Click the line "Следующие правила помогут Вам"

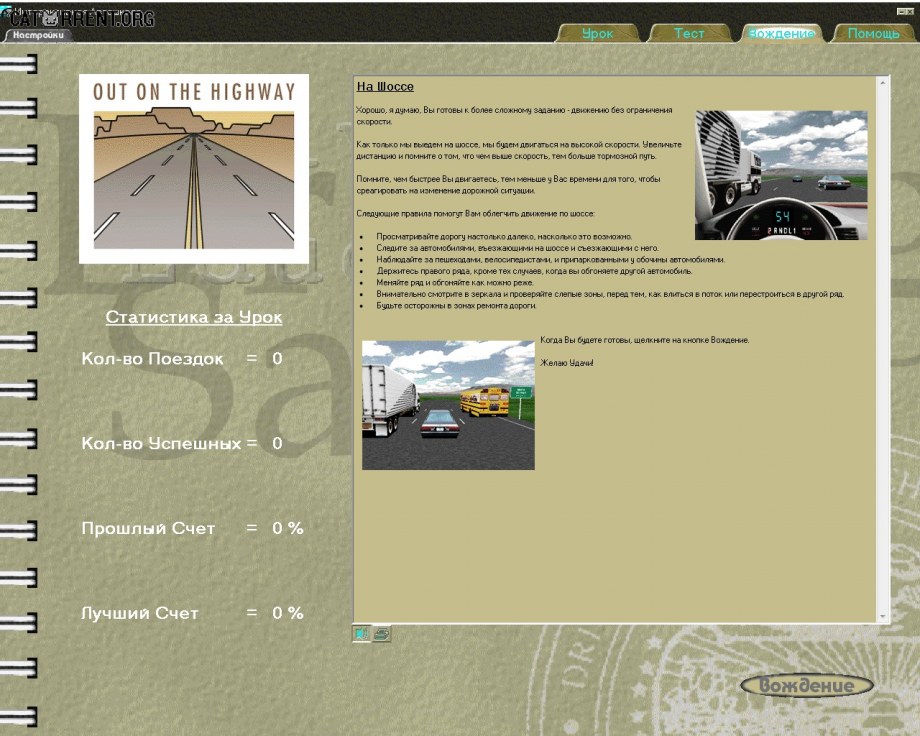pos(475,214)
